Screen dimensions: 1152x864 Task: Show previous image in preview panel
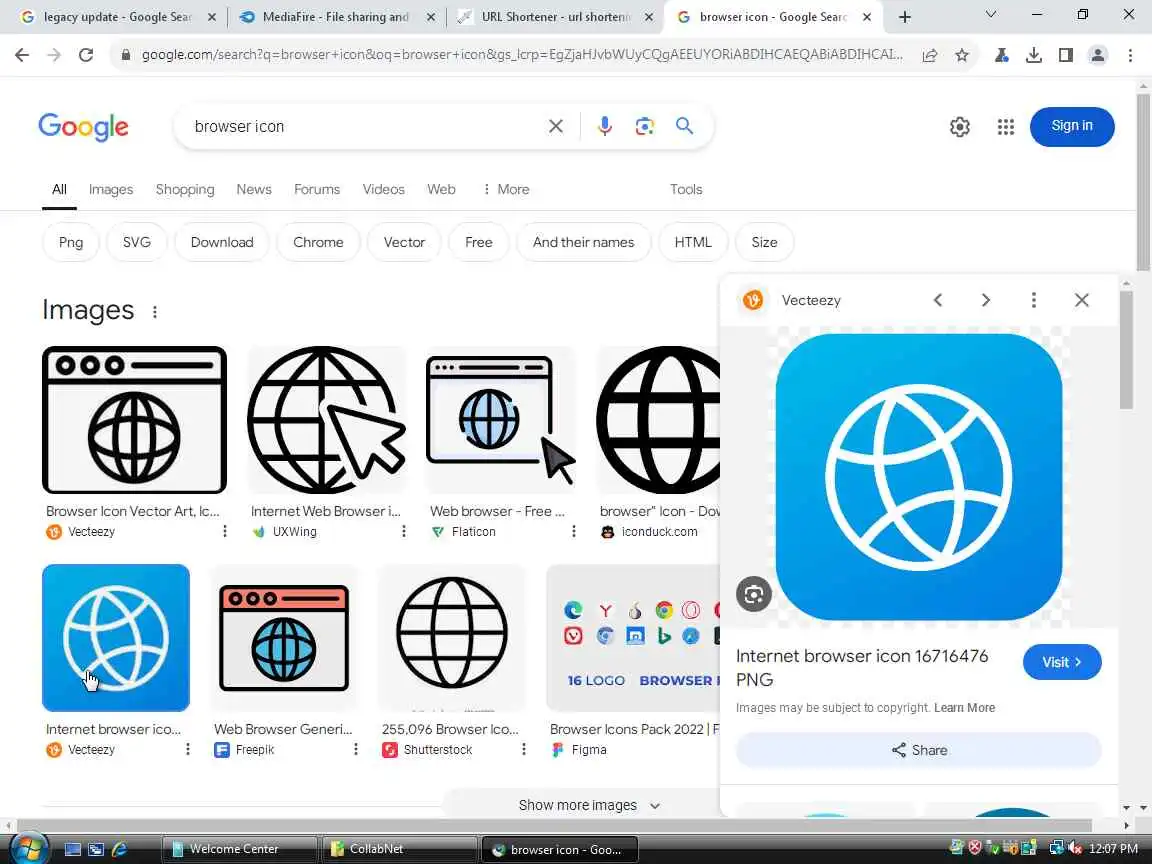(938, 300)
